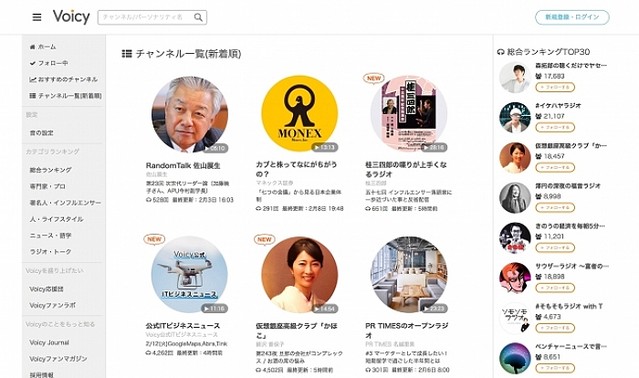This screenshot has width=639, height=378.
Task: Select 著名人・インフルエンサー category
Action: [65, 202]
